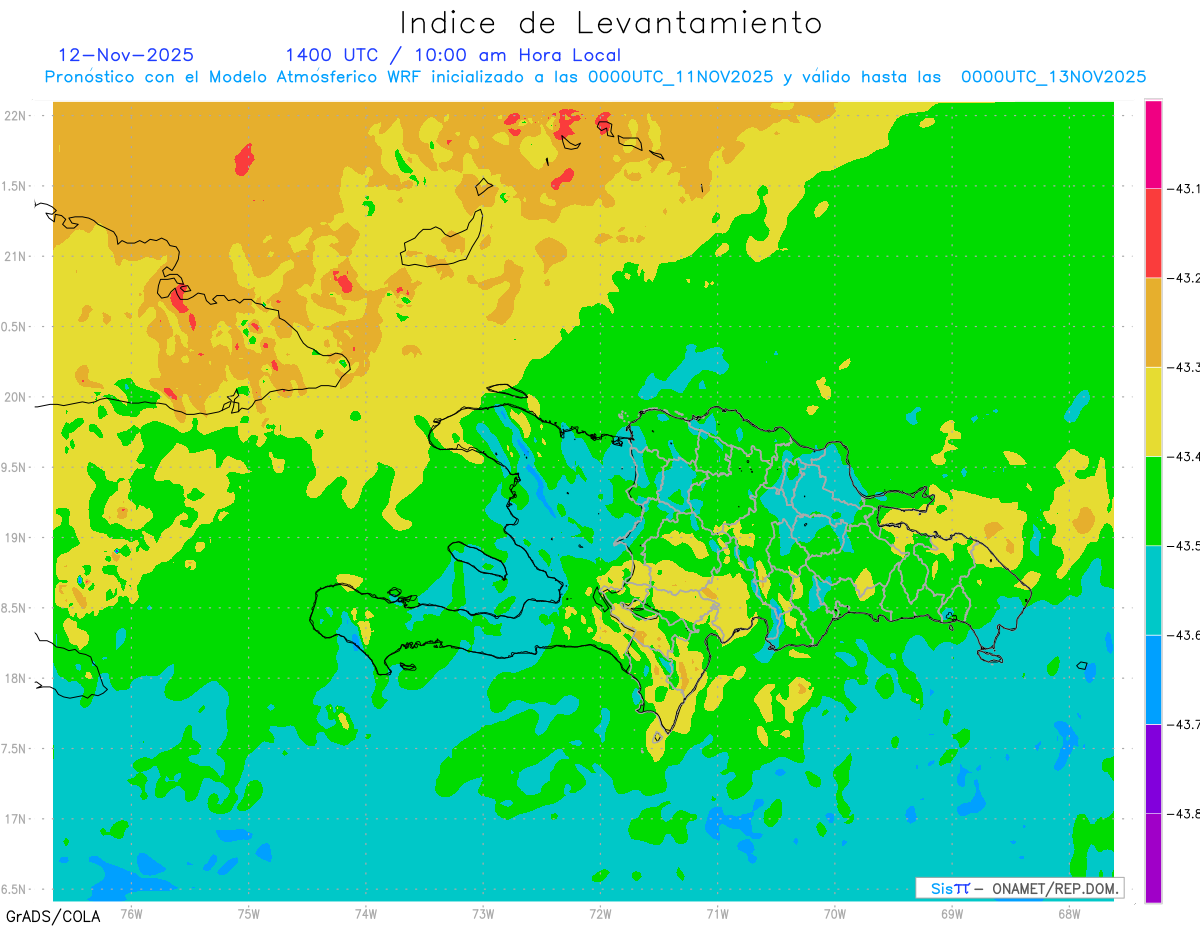
Task: Select the "-43.3" legend value
Action: (1184, 367)
